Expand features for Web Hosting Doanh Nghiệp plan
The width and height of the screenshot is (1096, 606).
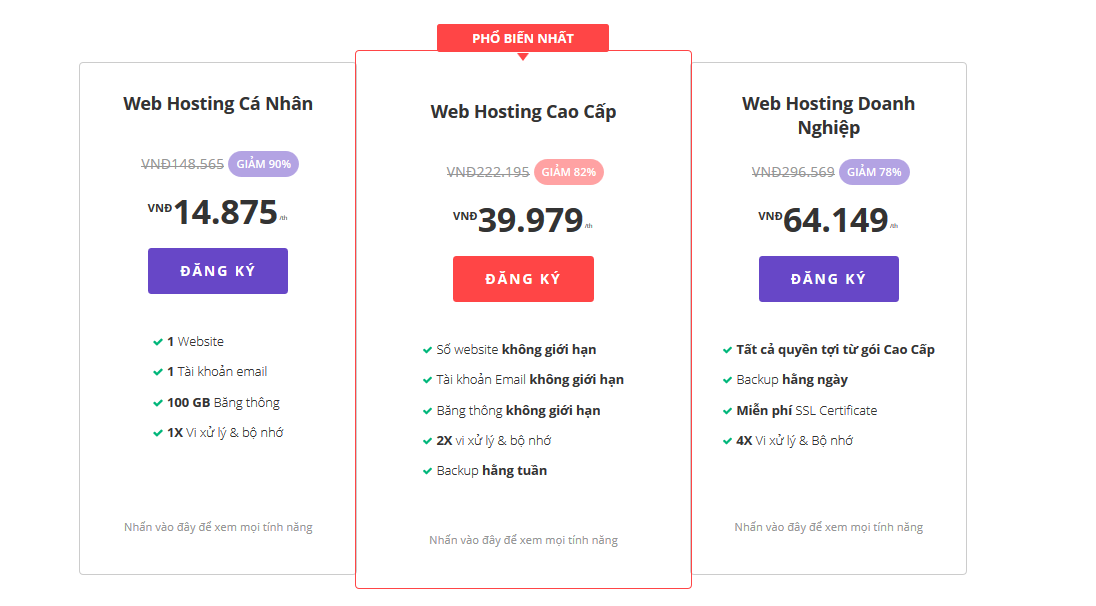(828, 527)
